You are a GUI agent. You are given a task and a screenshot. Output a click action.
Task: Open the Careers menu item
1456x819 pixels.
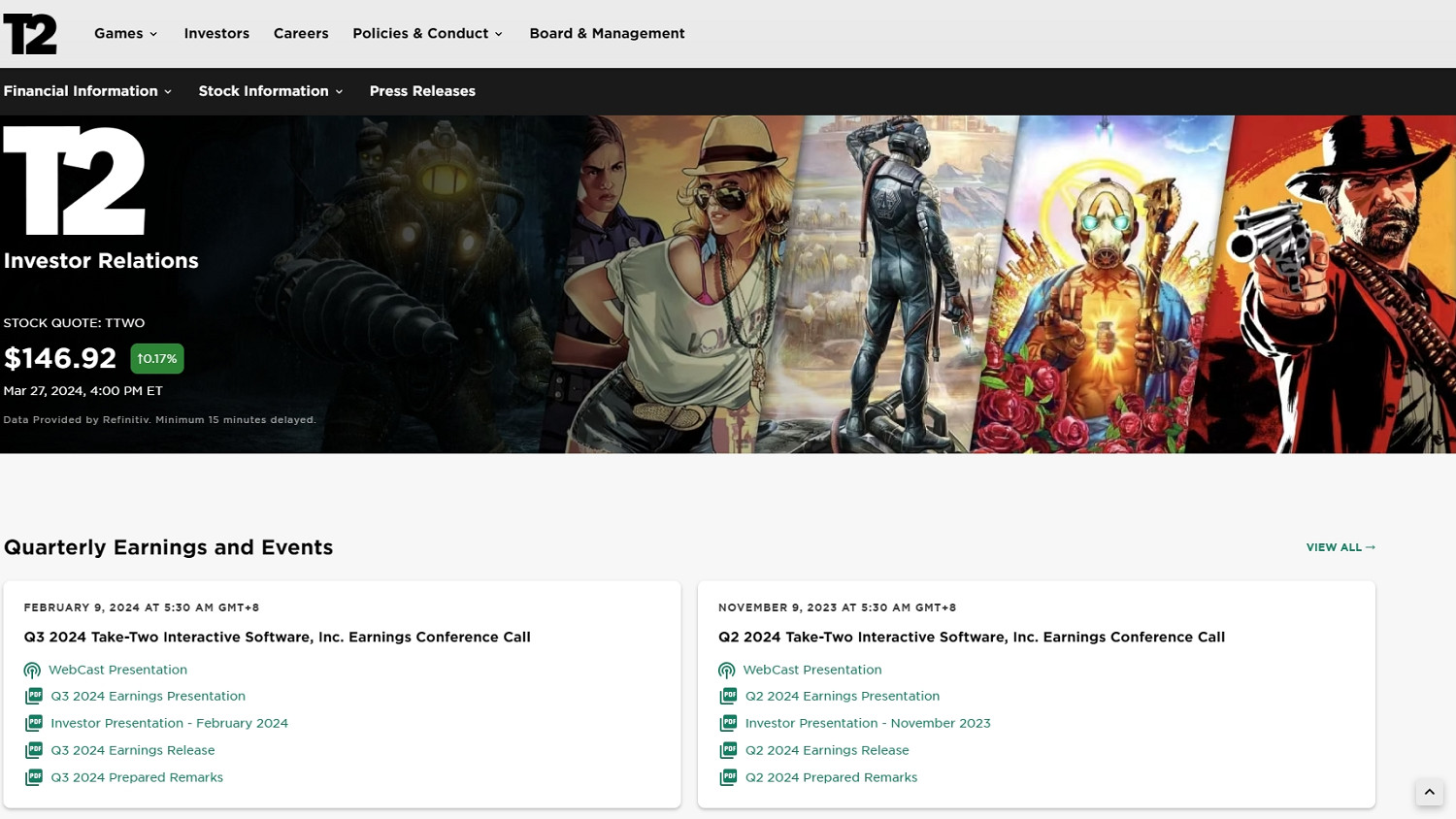301,34
